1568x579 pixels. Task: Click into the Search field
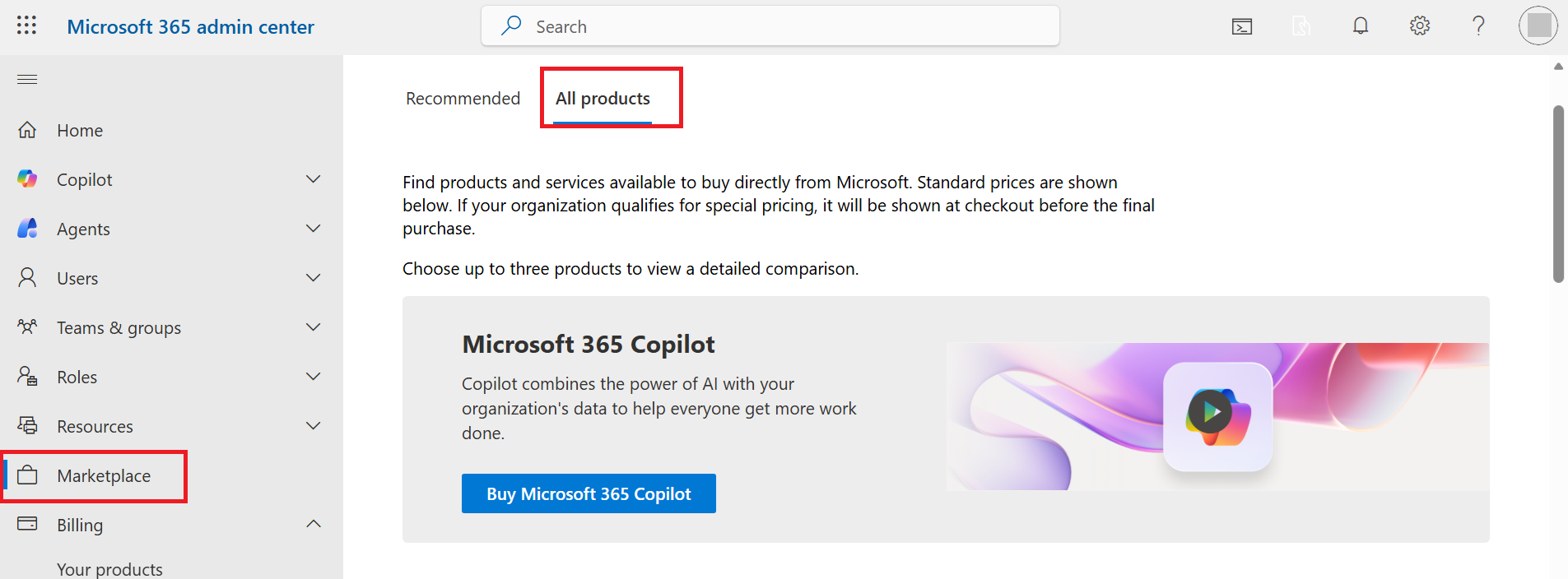(x=770, y=26)
